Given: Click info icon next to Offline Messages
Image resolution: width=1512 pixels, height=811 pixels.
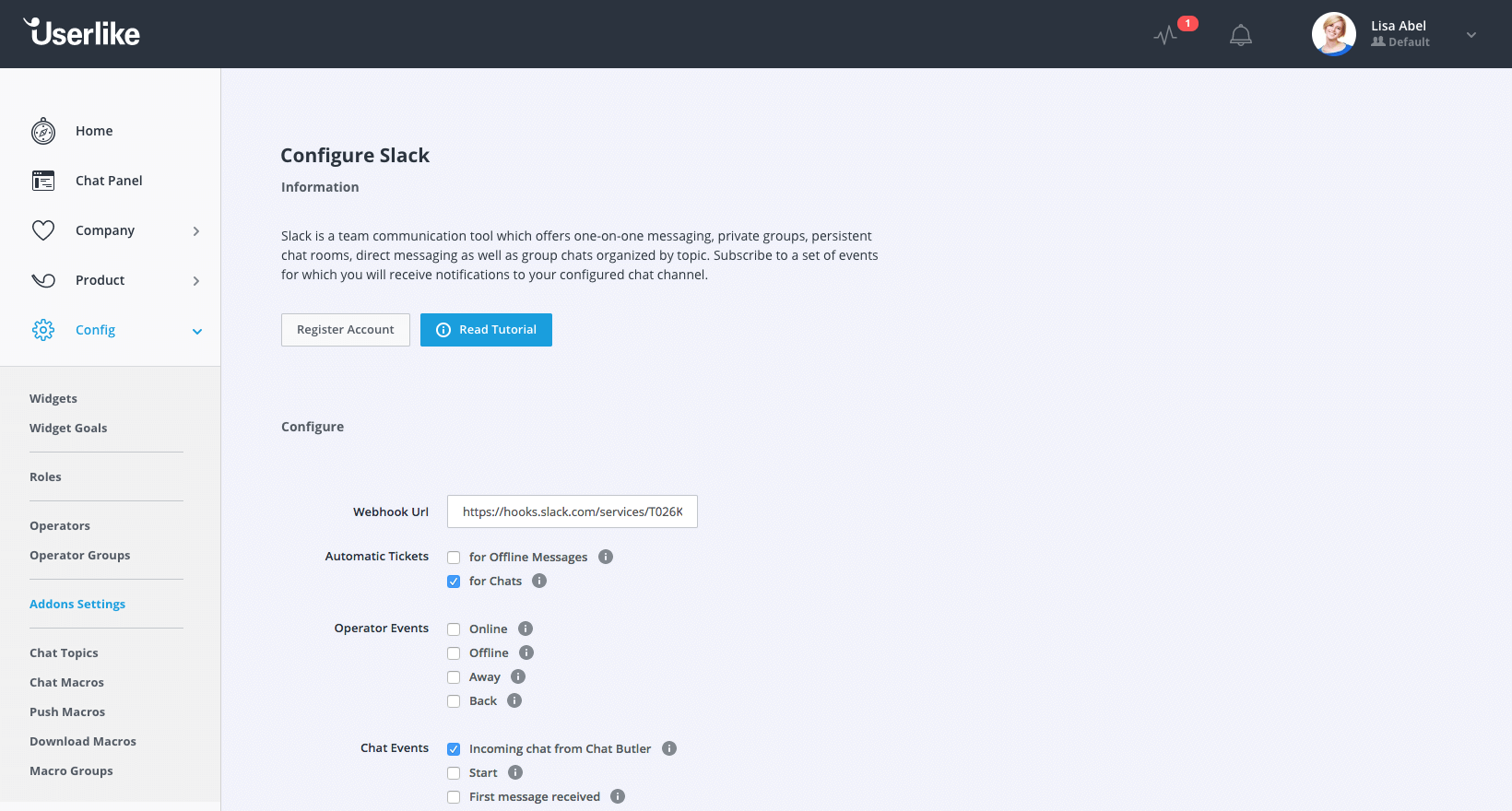Looking at the screenshot, I should [x=606, y=557].
